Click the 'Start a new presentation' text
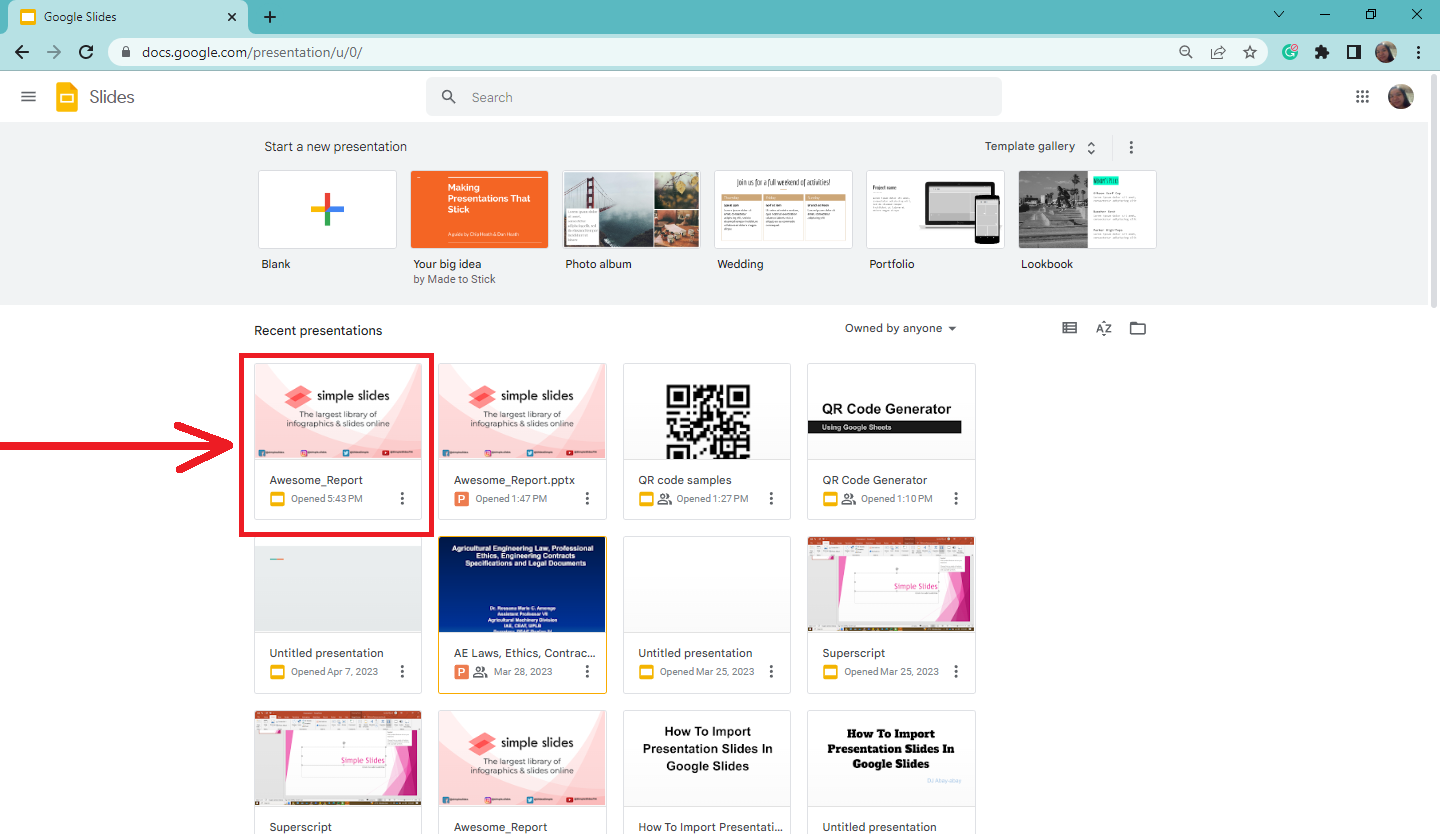The width and height of the screenshot is (1440, 834). (335, 147)
